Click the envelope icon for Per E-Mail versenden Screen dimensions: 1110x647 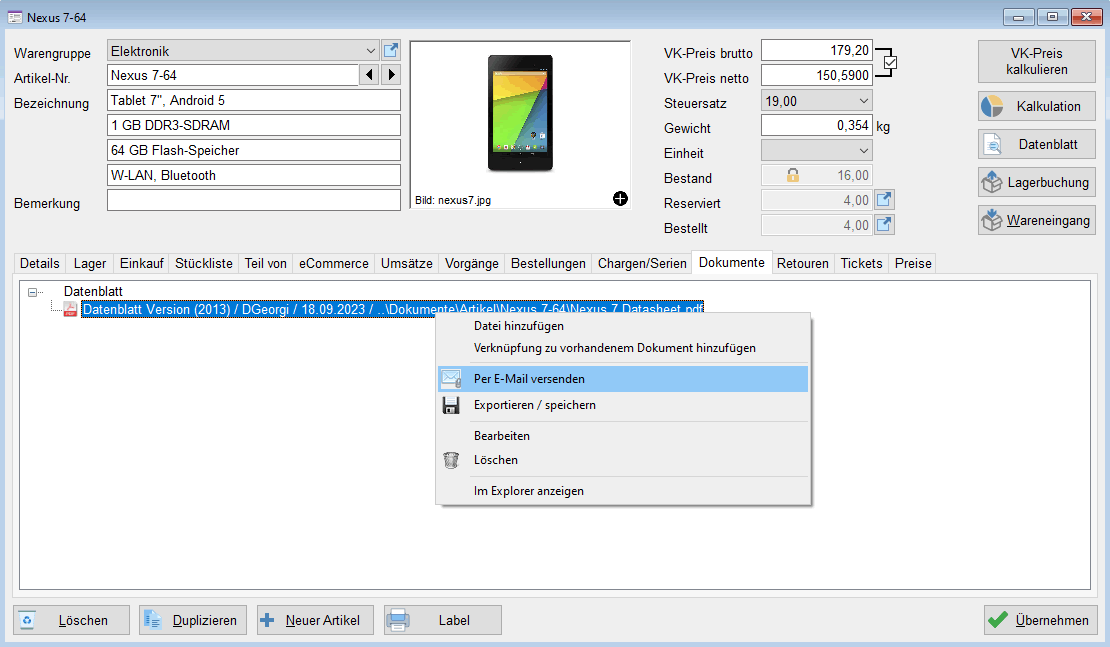click(x=451, y=379)
